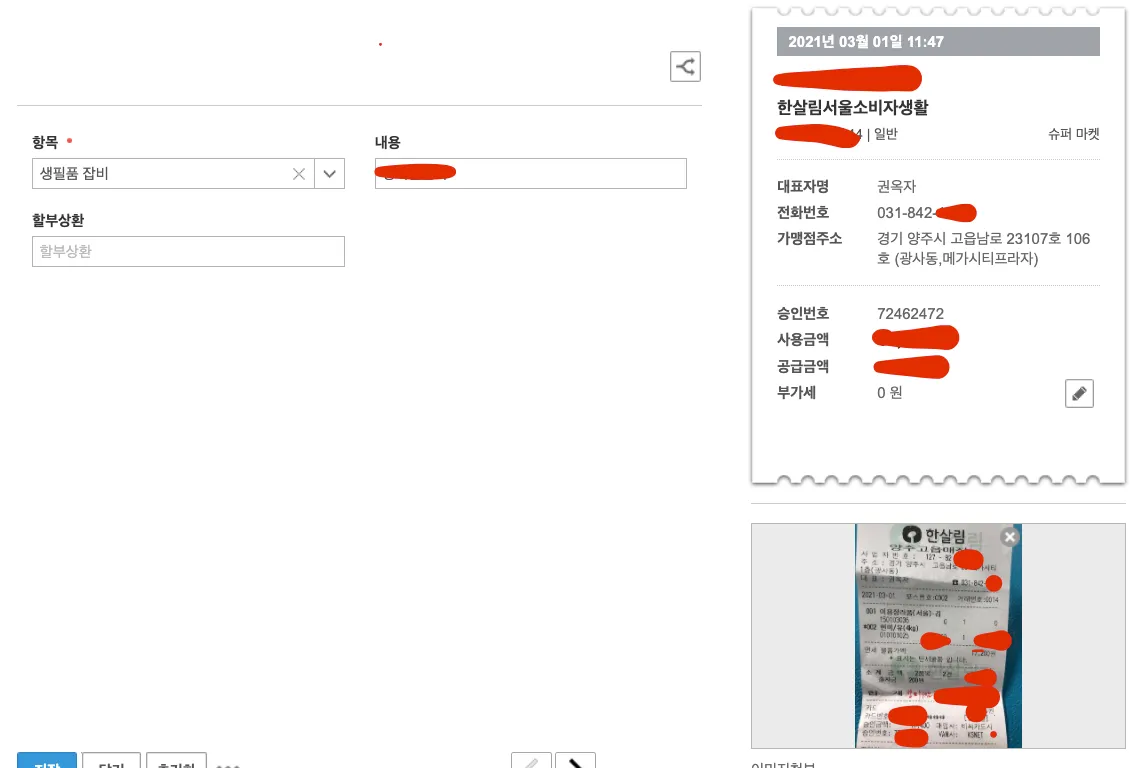
Task: Click the 부가세 label
Action: [x=796, y=393]
